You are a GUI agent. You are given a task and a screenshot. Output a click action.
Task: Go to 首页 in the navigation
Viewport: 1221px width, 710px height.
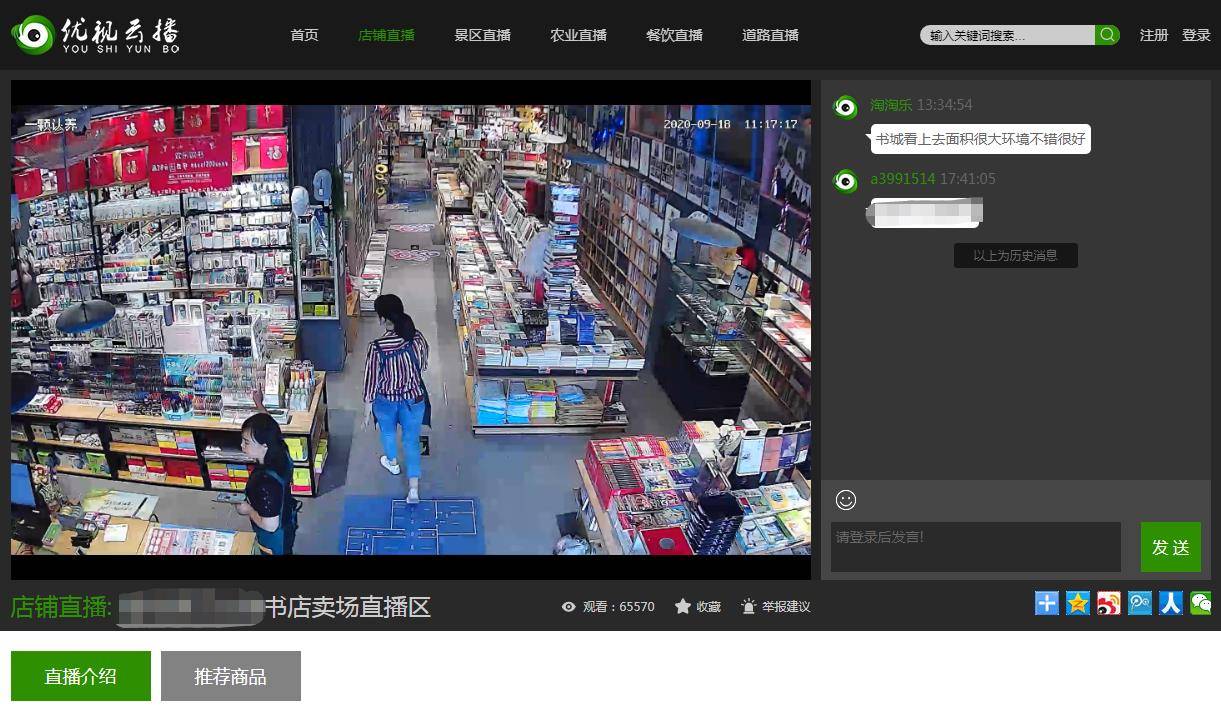303,34
